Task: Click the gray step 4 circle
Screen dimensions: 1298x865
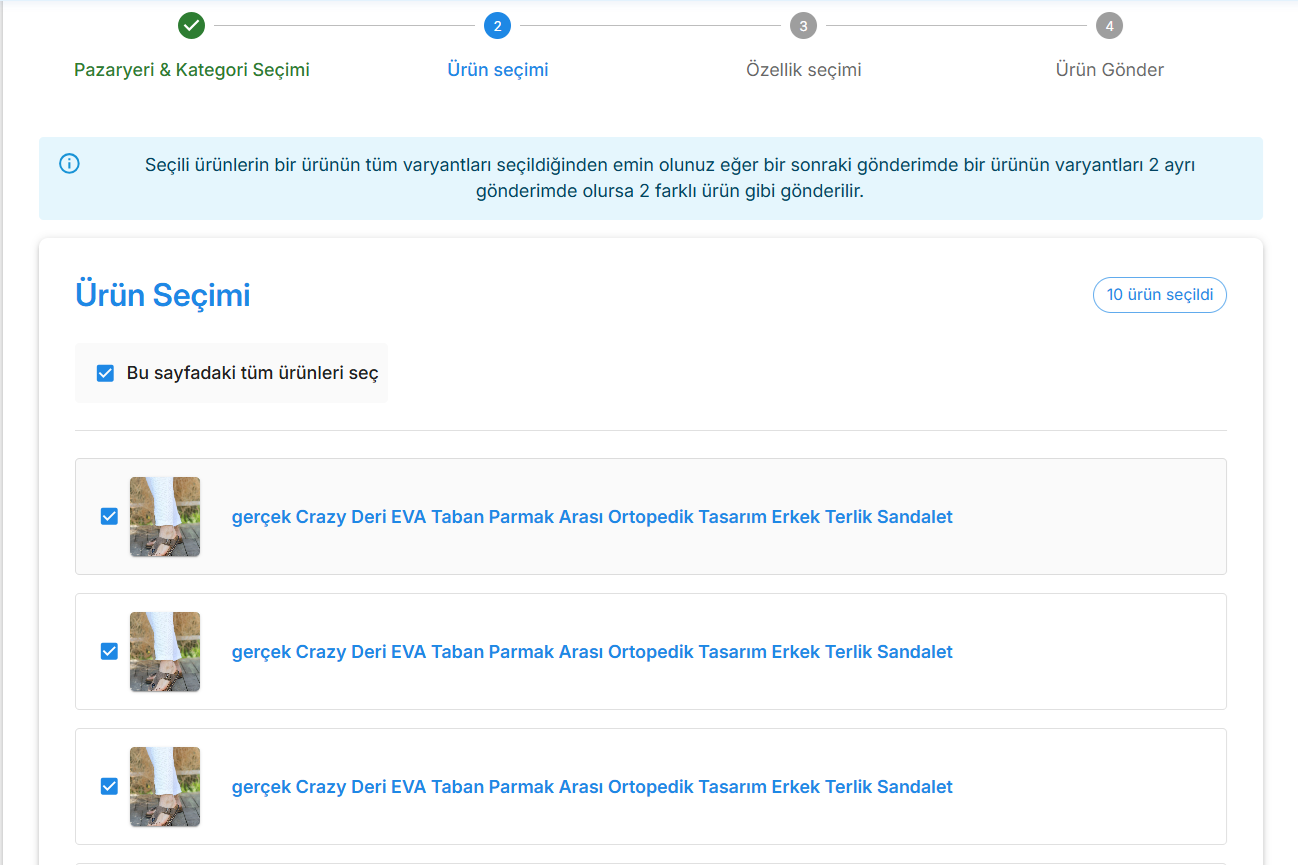Action: 1109,26
